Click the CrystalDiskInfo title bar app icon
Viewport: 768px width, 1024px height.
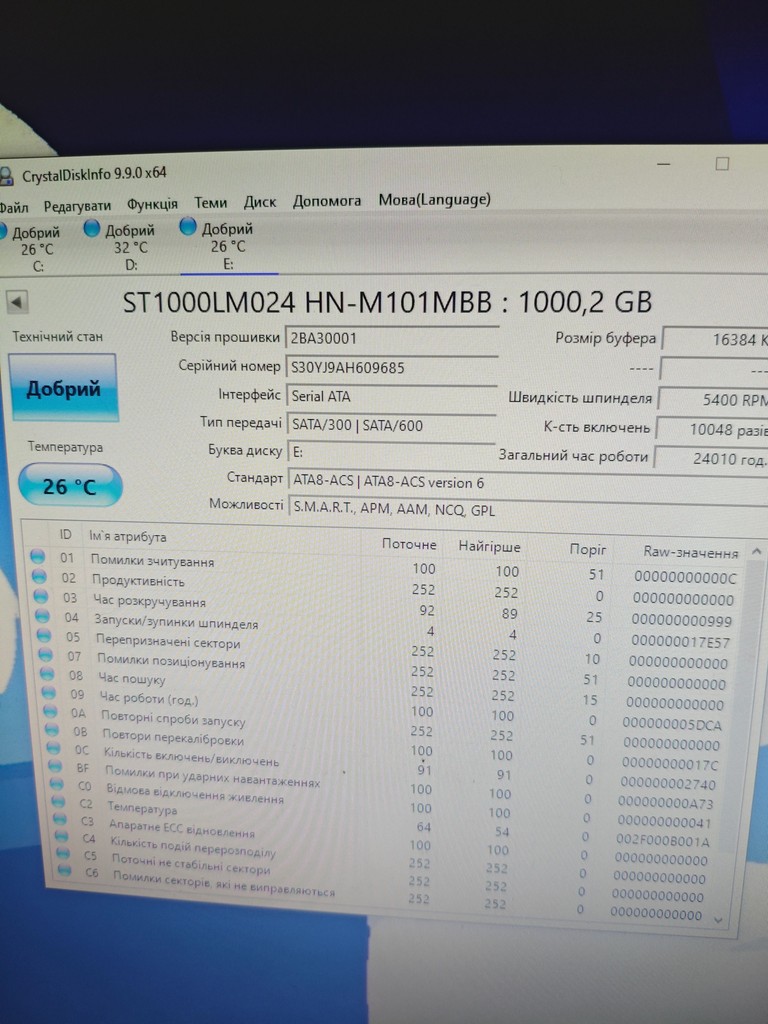(x=6, y=176)
